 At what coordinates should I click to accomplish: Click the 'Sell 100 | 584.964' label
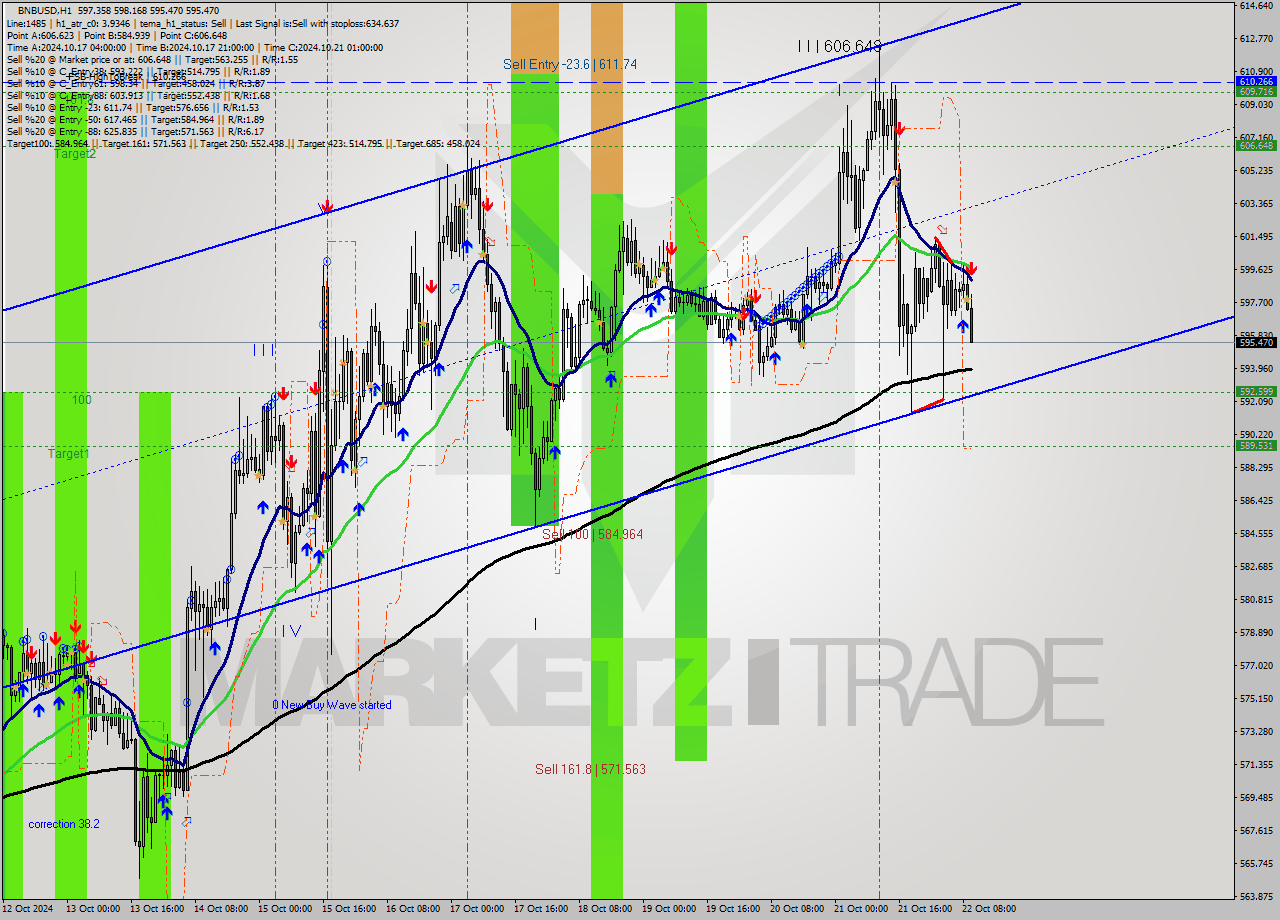[x=592, y=534]
